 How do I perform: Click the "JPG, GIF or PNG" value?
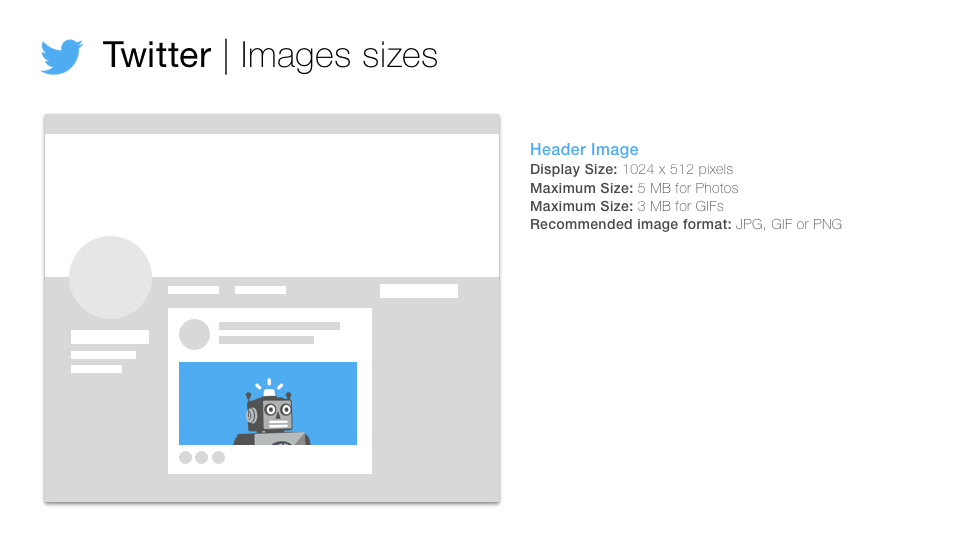click(x=789, y=225)
